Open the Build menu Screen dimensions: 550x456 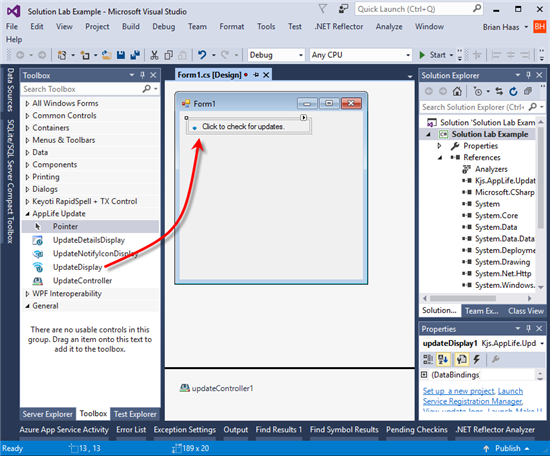pyautogui.click(x=131, y=27)
